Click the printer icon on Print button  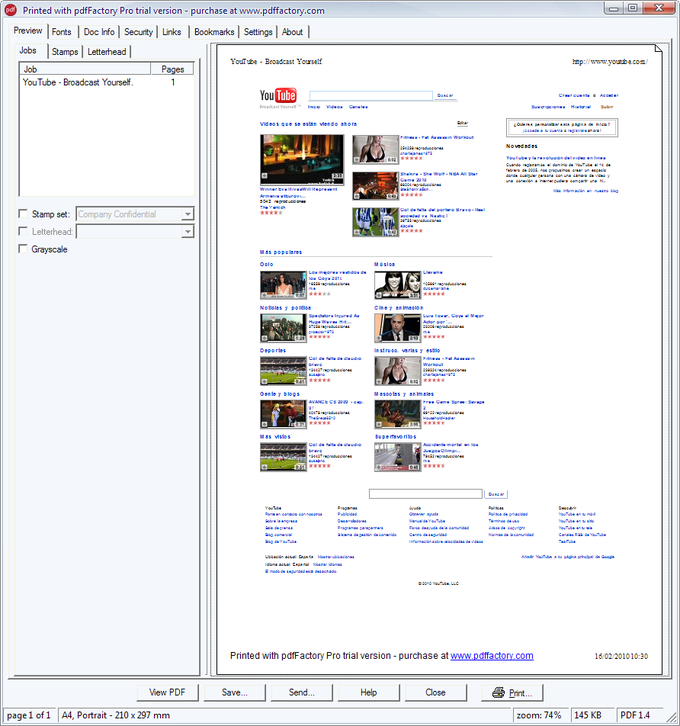(498, 693)
